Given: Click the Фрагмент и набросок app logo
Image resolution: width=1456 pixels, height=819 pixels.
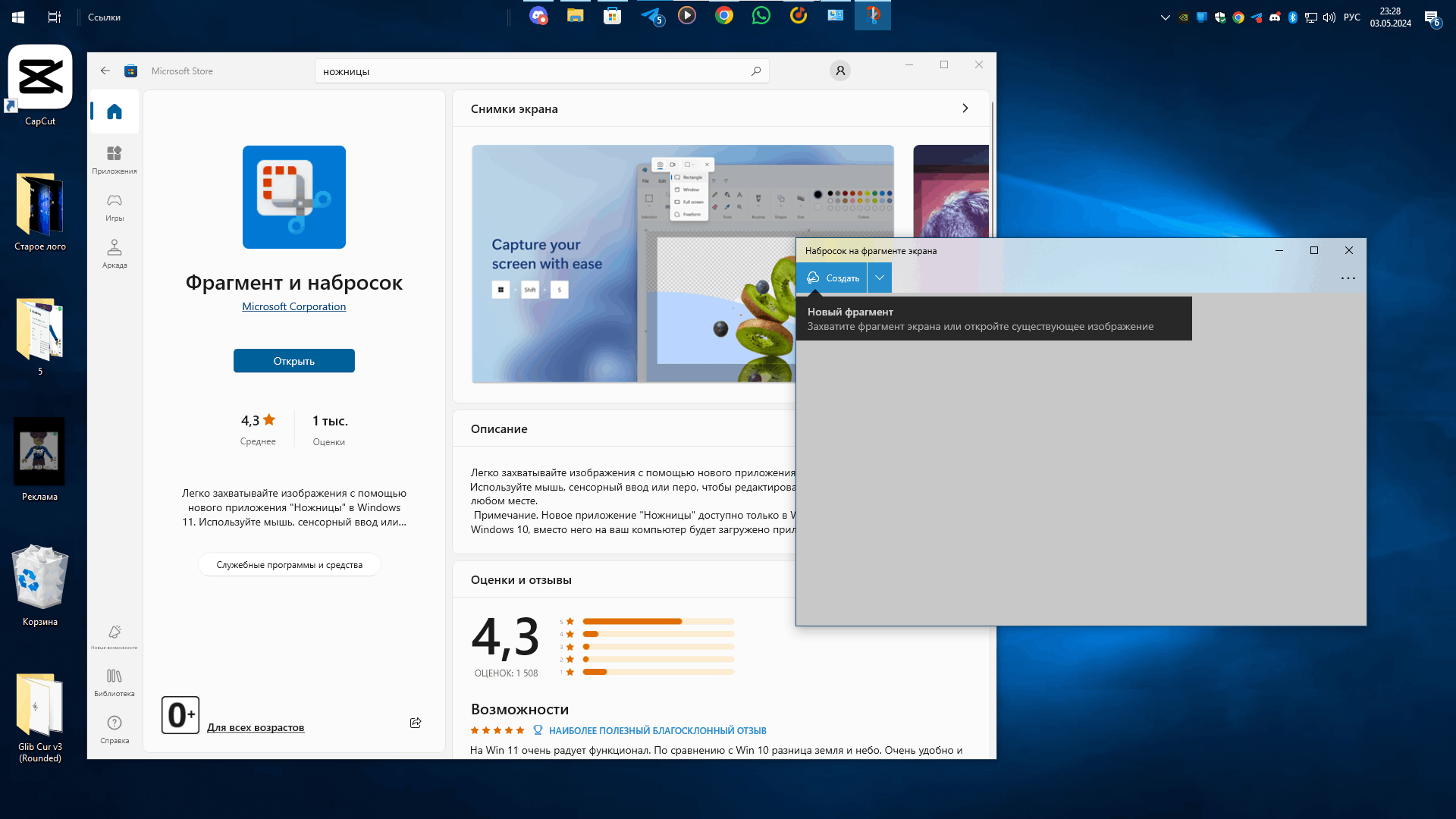Looking at the screenshot, I should coord(294,197).
